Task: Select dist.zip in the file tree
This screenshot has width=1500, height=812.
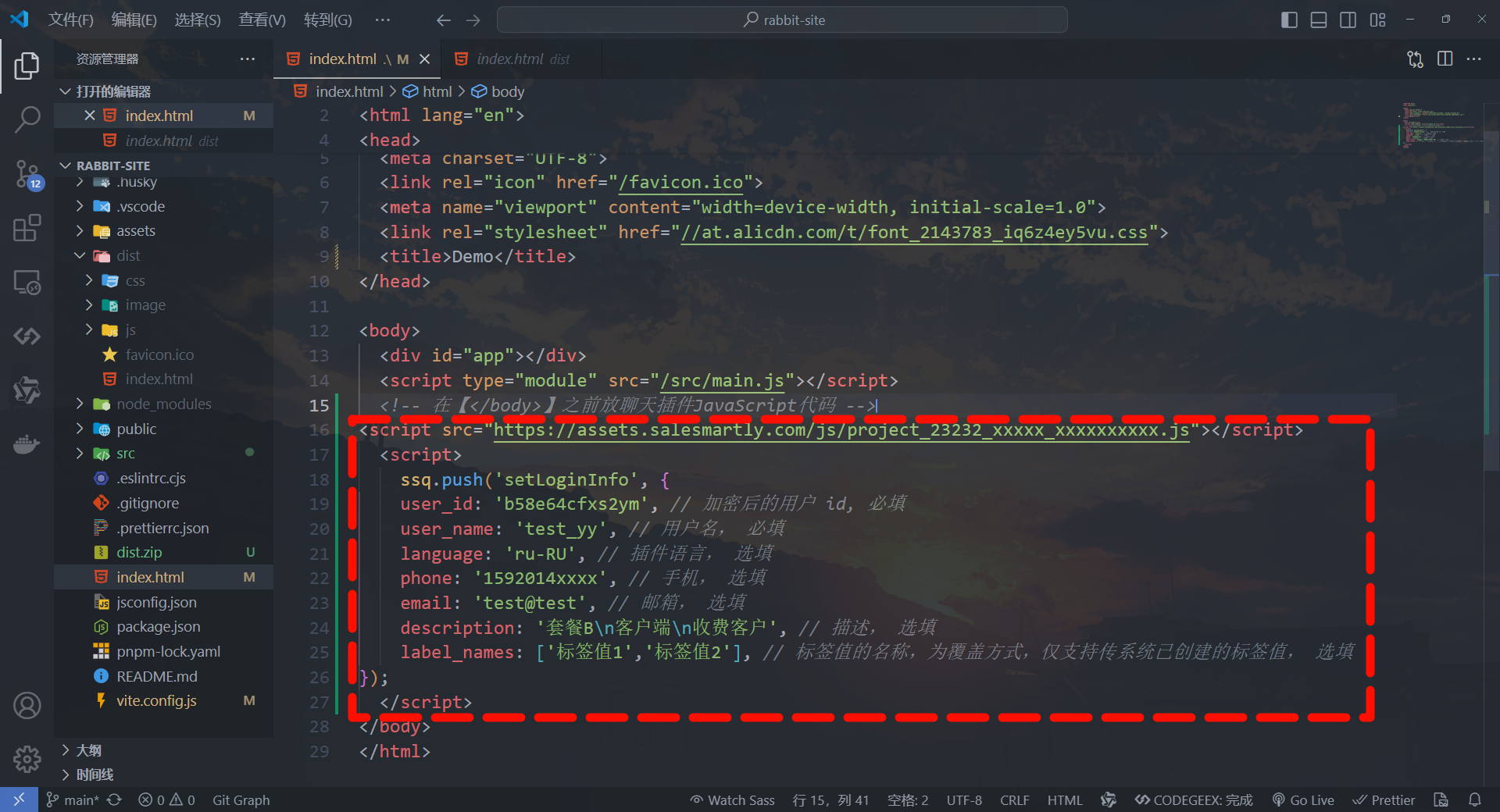Action: click(x=139, y=552)
